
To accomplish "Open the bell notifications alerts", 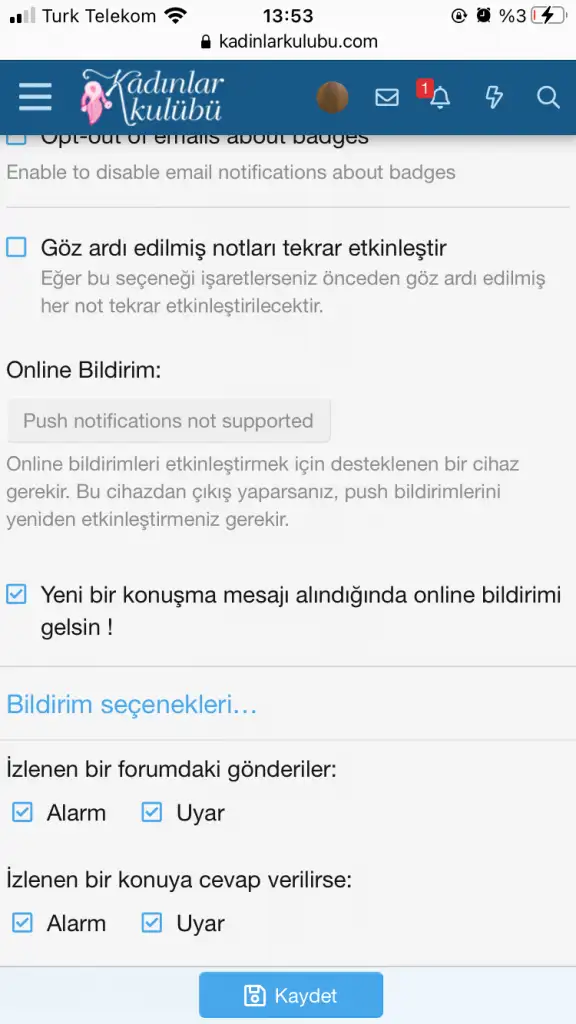I will (440, 97).
